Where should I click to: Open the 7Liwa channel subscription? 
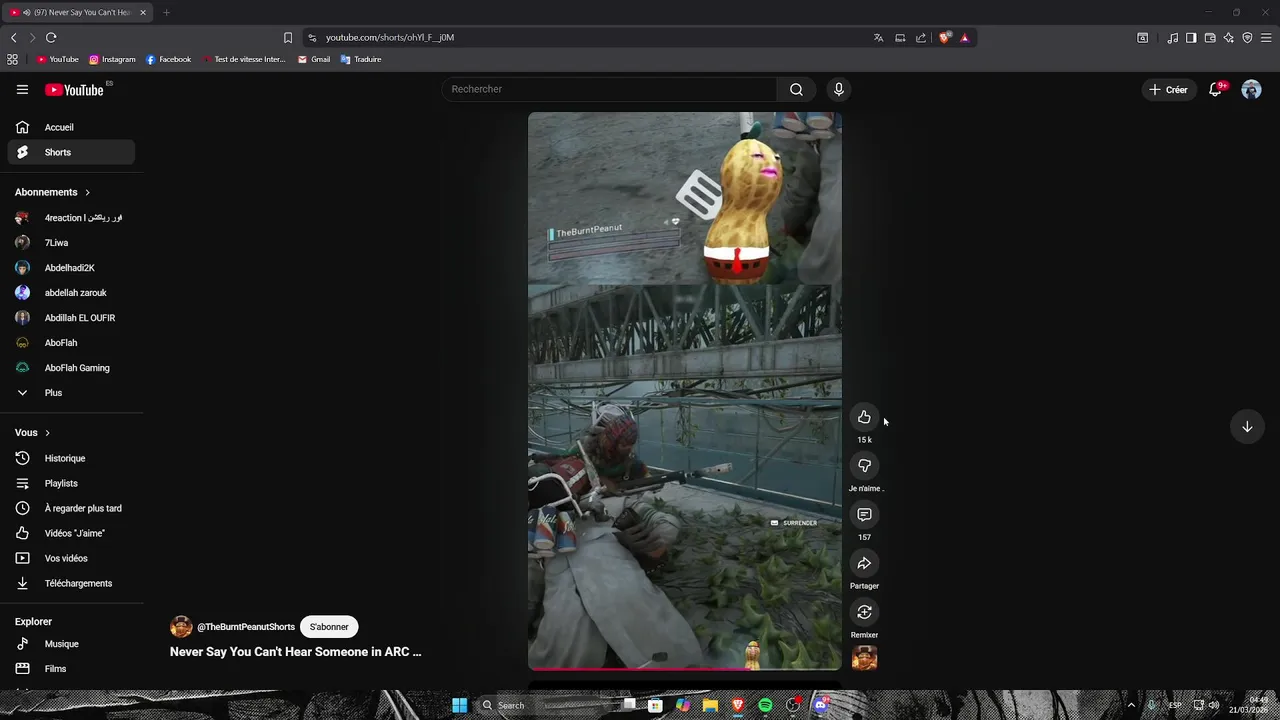tap(71, 242)
